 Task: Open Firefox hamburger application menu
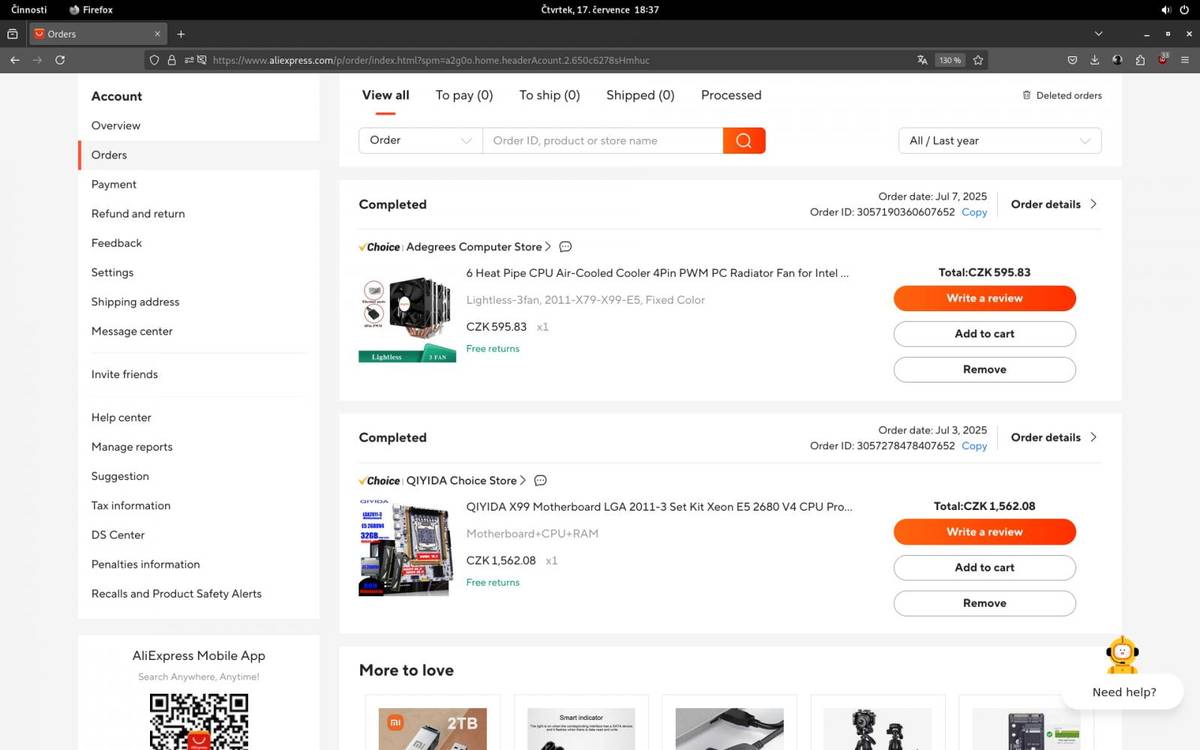1185,60
